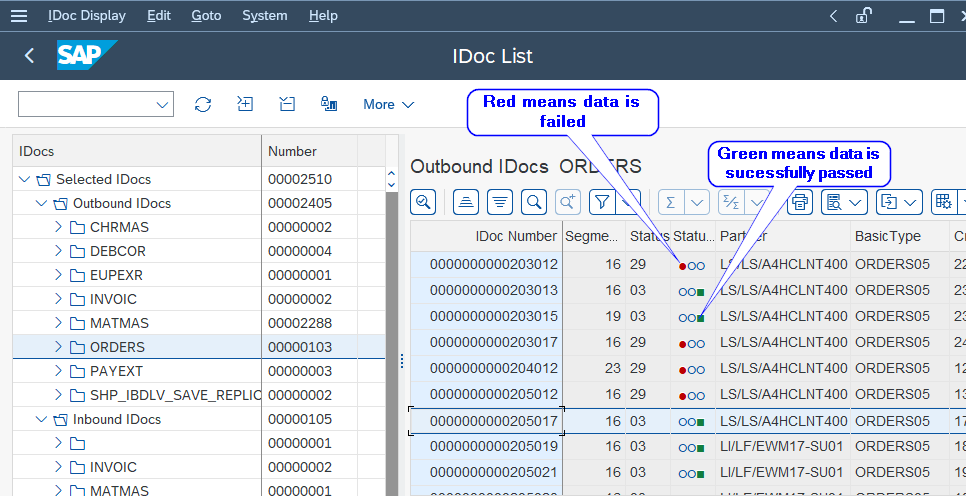
Task: Open the More toolbar dropdown
Action: tap(389, 105)
